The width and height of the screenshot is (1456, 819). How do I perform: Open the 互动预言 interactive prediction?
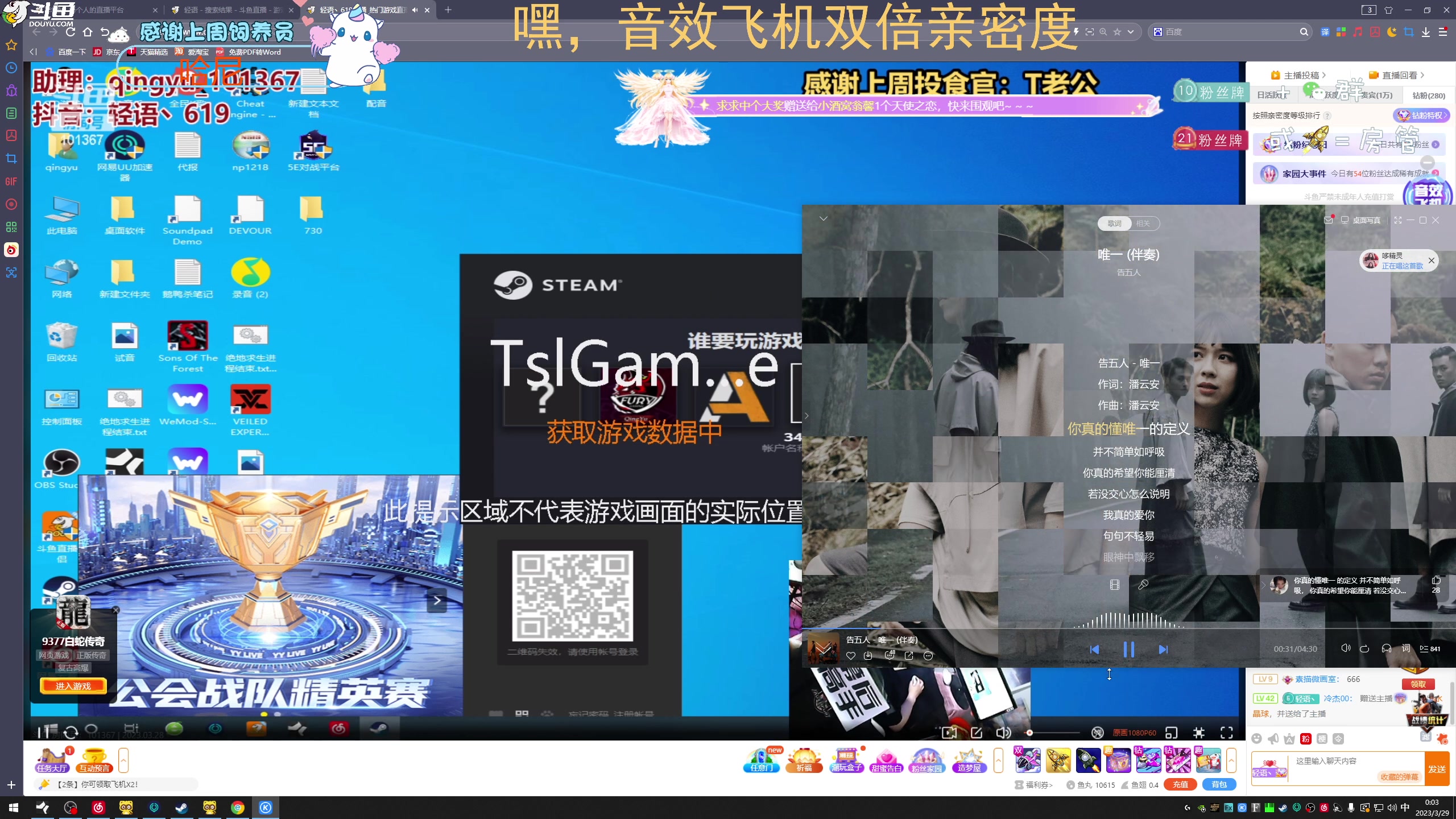[x=94, y=760]
